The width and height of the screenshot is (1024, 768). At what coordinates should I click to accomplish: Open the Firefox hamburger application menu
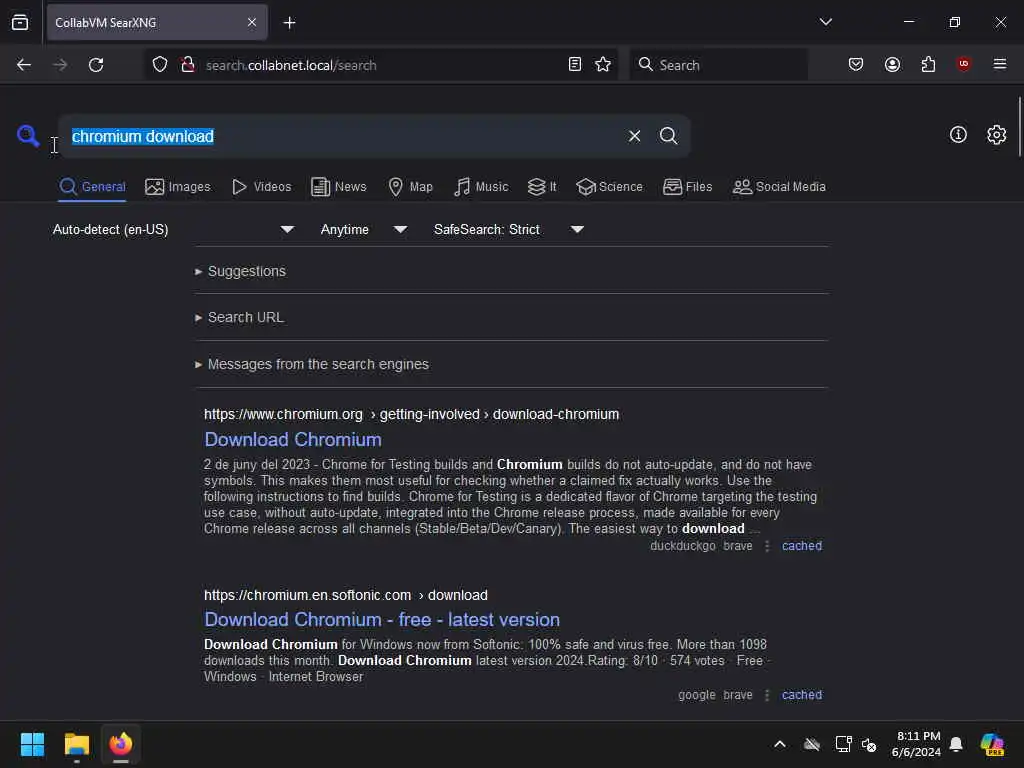coord(1000,64)
